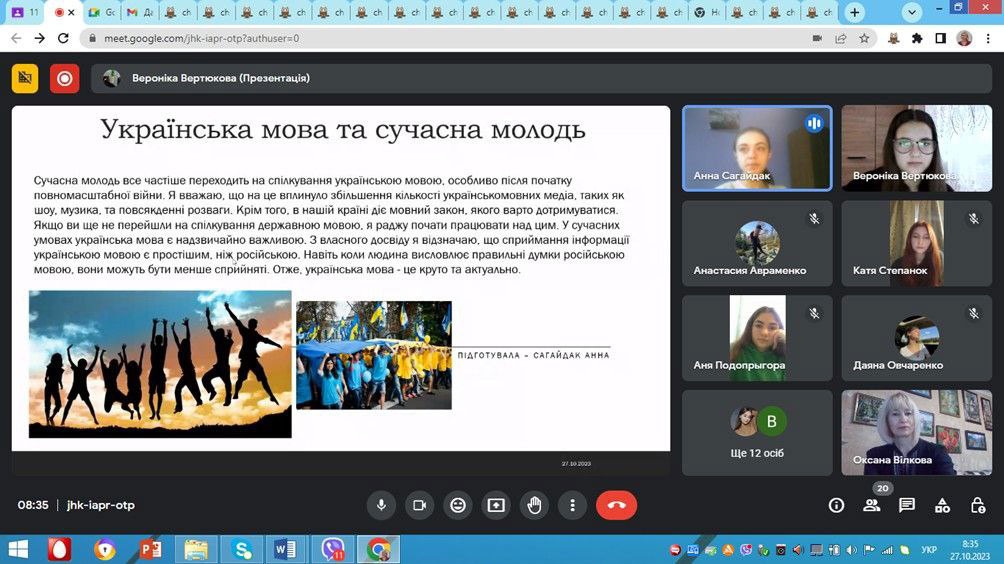The width and height of the screenshot is (1004, 564).
Task: Open Viber from the taskbar
Action: (332, 549)
